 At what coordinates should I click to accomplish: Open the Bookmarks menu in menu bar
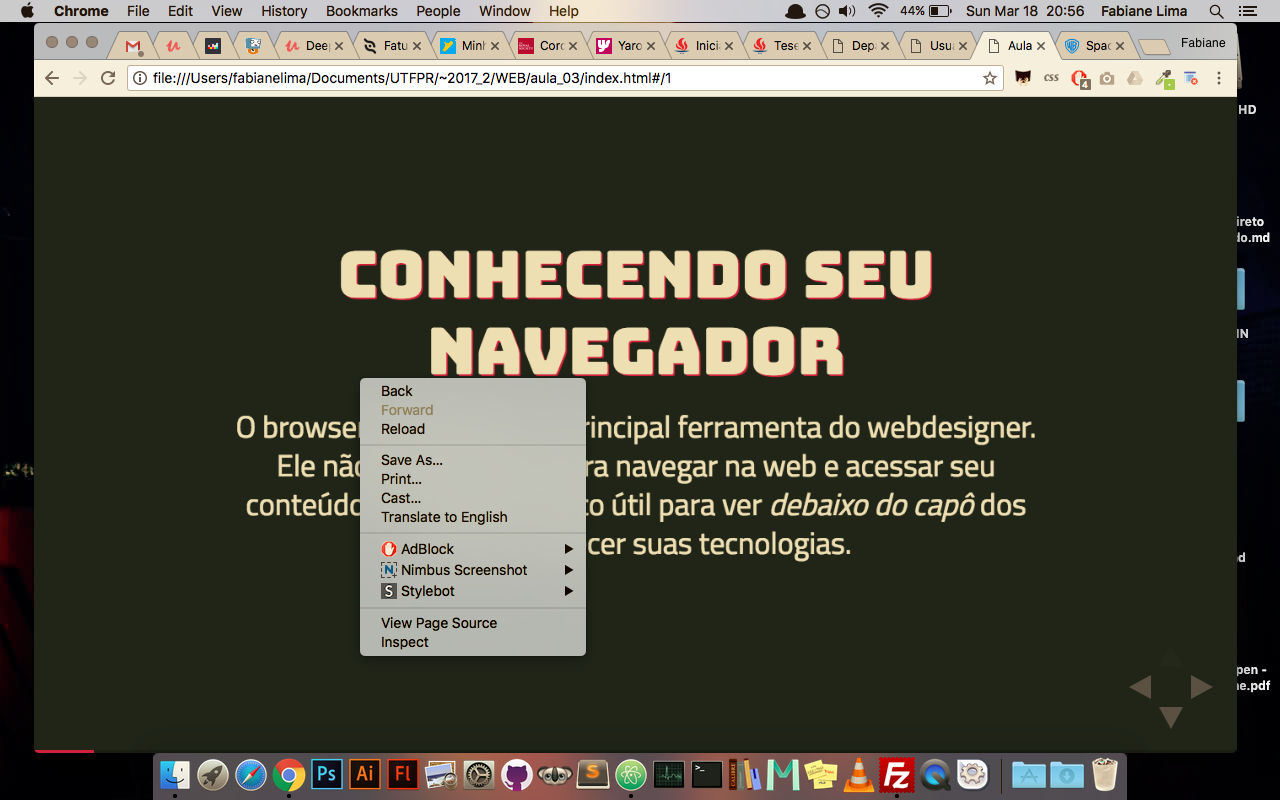click(x=361, y=11)
